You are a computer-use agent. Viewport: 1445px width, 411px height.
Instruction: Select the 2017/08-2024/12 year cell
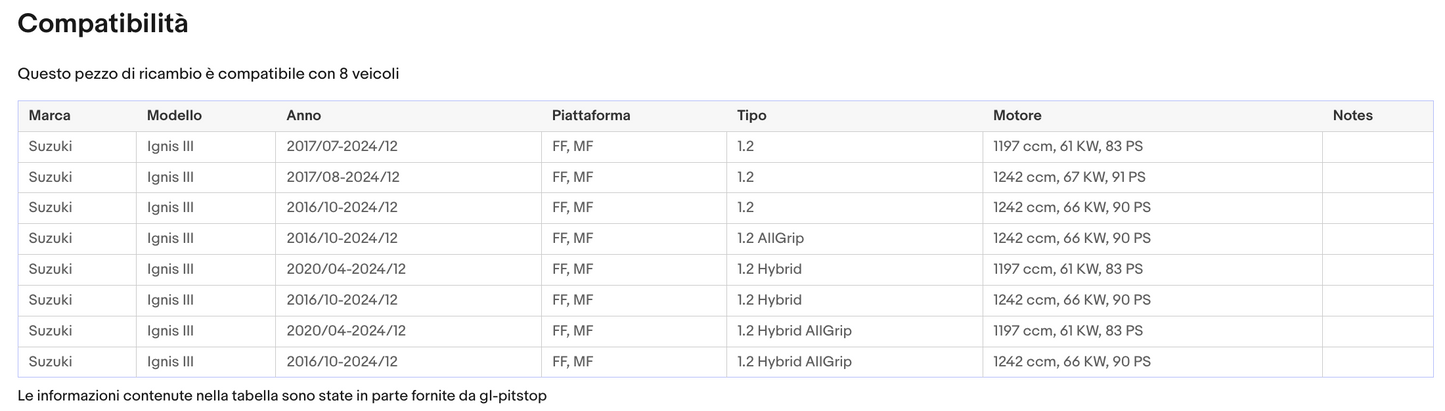click(x=343, y=177)
